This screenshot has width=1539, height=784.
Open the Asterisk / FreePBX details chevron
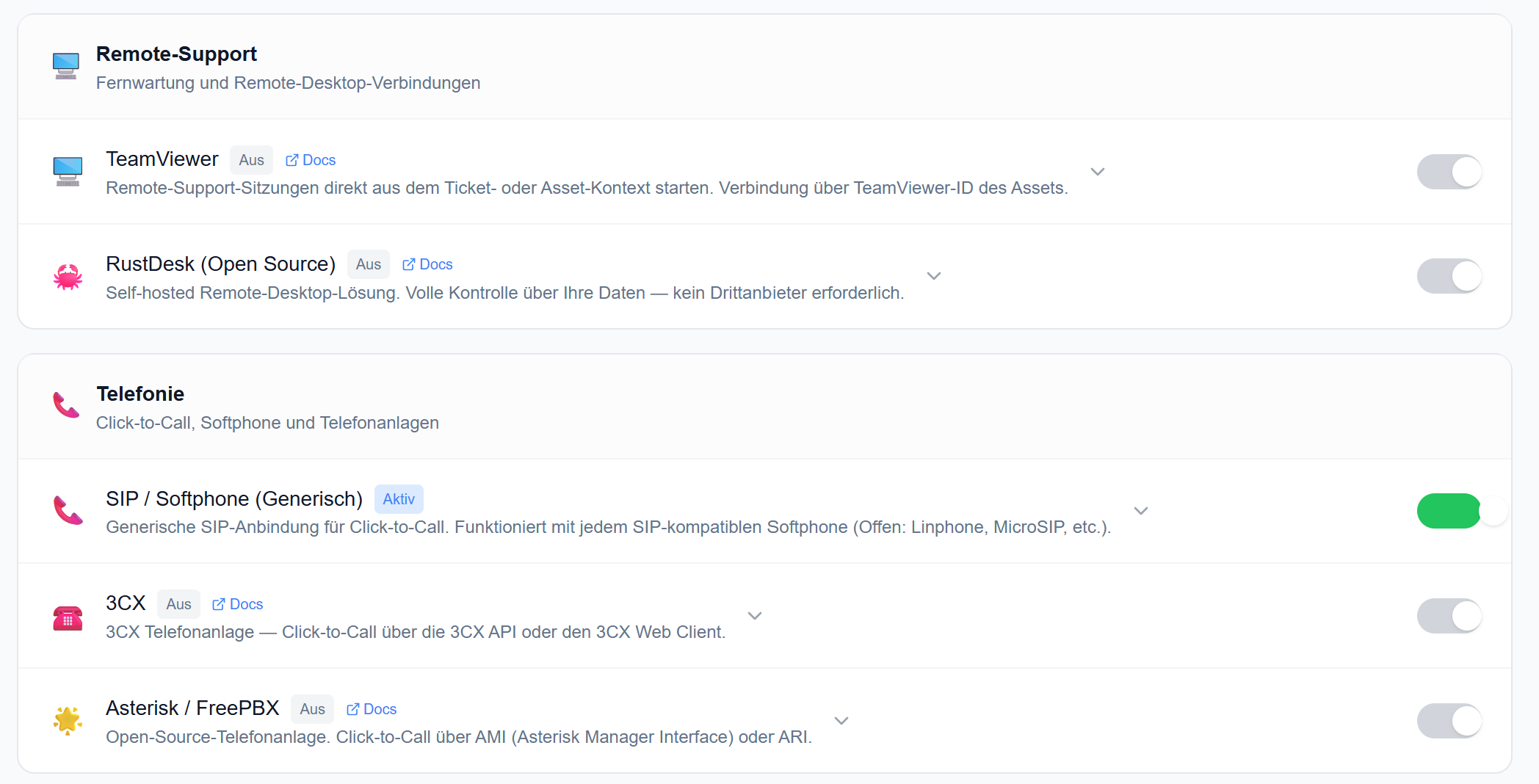coord(841,720)
